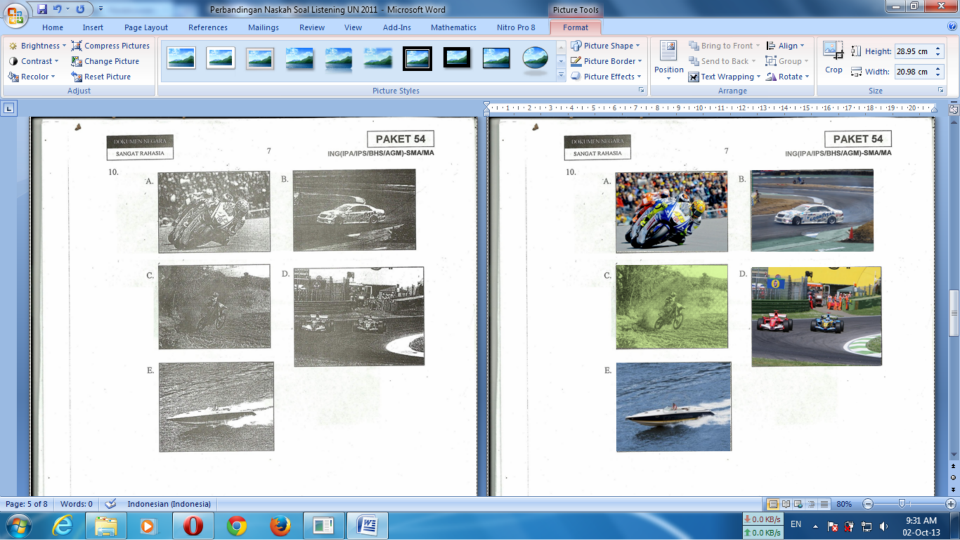Apply the oval picture style
This screenshot has height=540, width=960.
point(535,58)
